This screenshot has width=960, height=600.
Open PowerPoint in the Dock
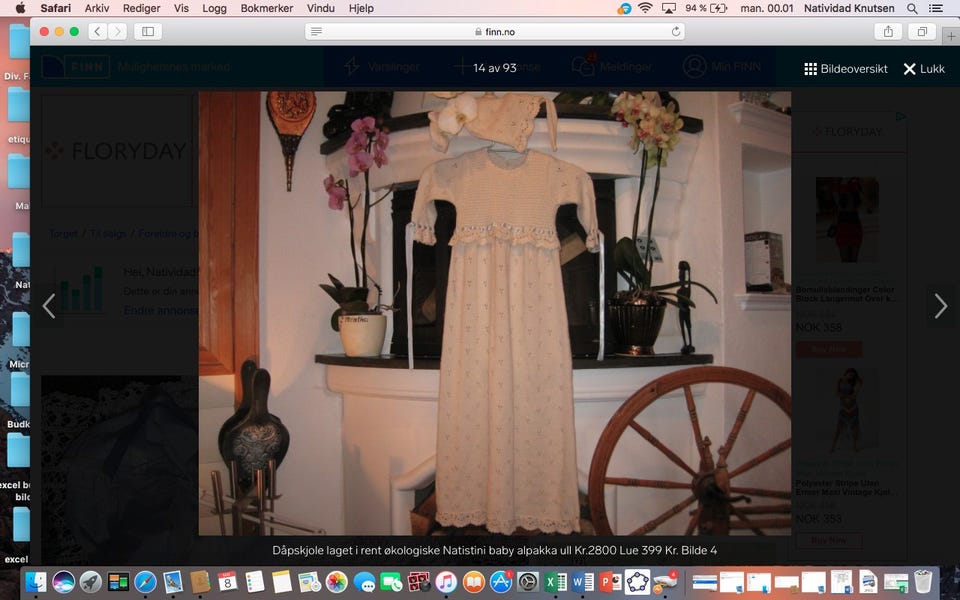pos(610,582)
